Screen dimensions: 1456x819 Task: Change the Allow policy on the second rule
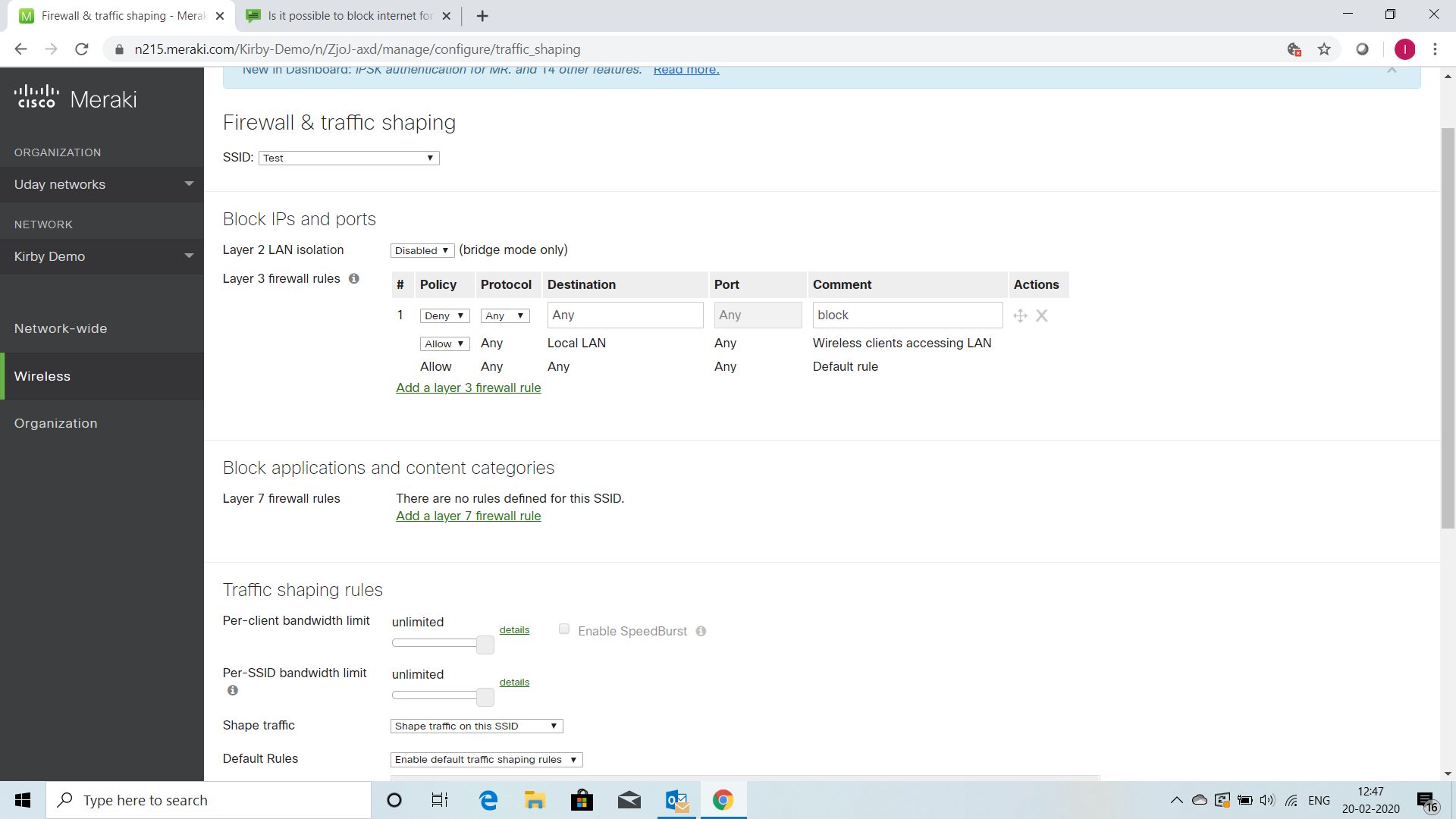pyautogui.click(x=444, y=344)
